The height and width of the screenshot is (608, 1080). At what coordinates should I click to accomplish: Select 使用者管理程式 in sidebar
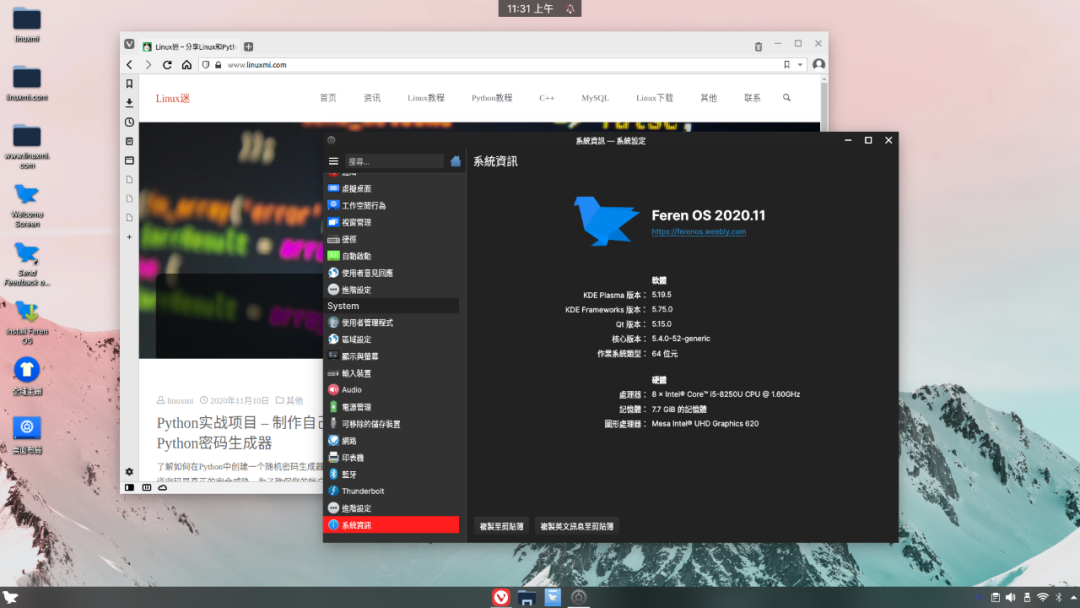pyautogui.click(x=391, y=322)
